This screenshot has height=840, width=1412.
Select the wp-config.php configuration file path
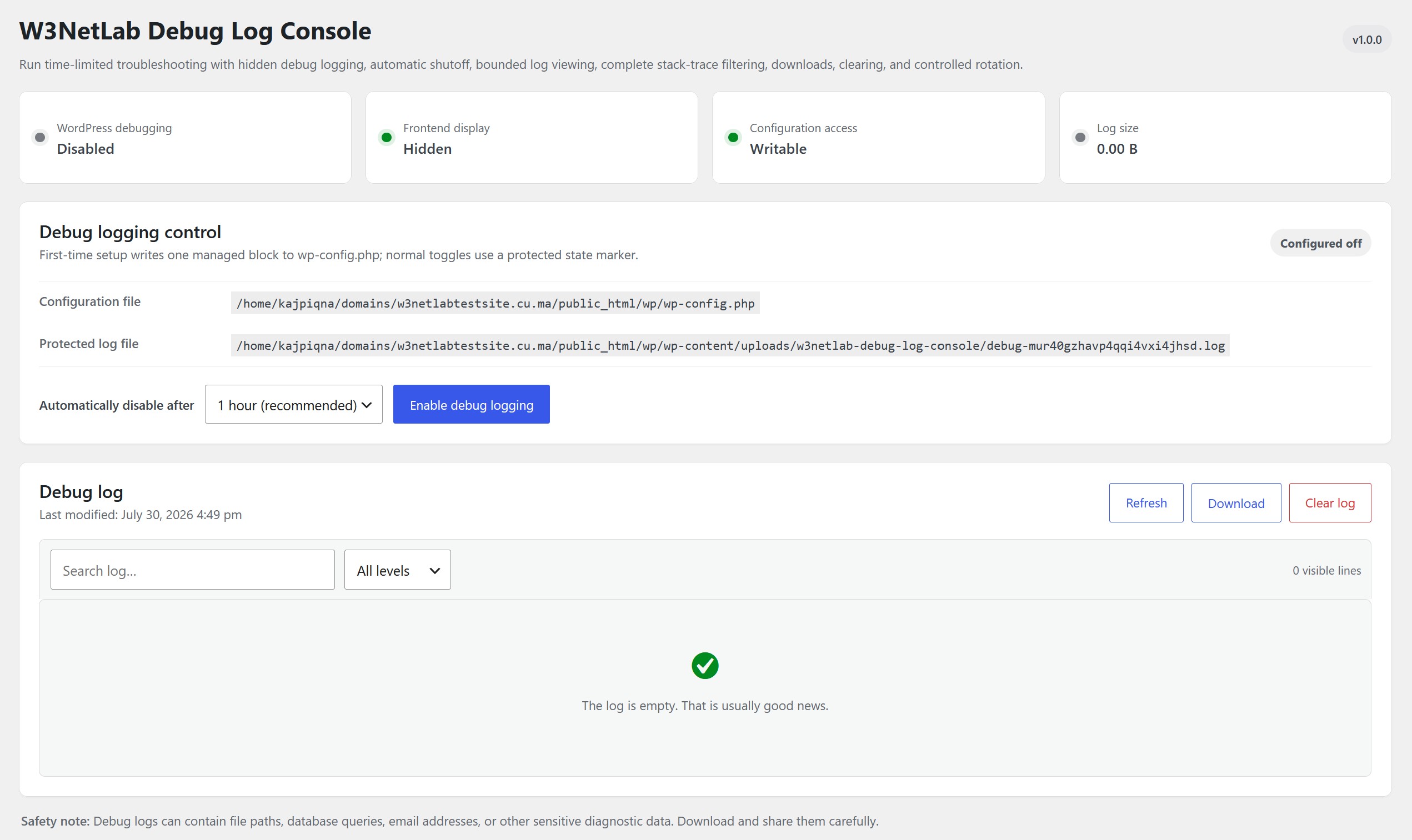pos(495,303)
